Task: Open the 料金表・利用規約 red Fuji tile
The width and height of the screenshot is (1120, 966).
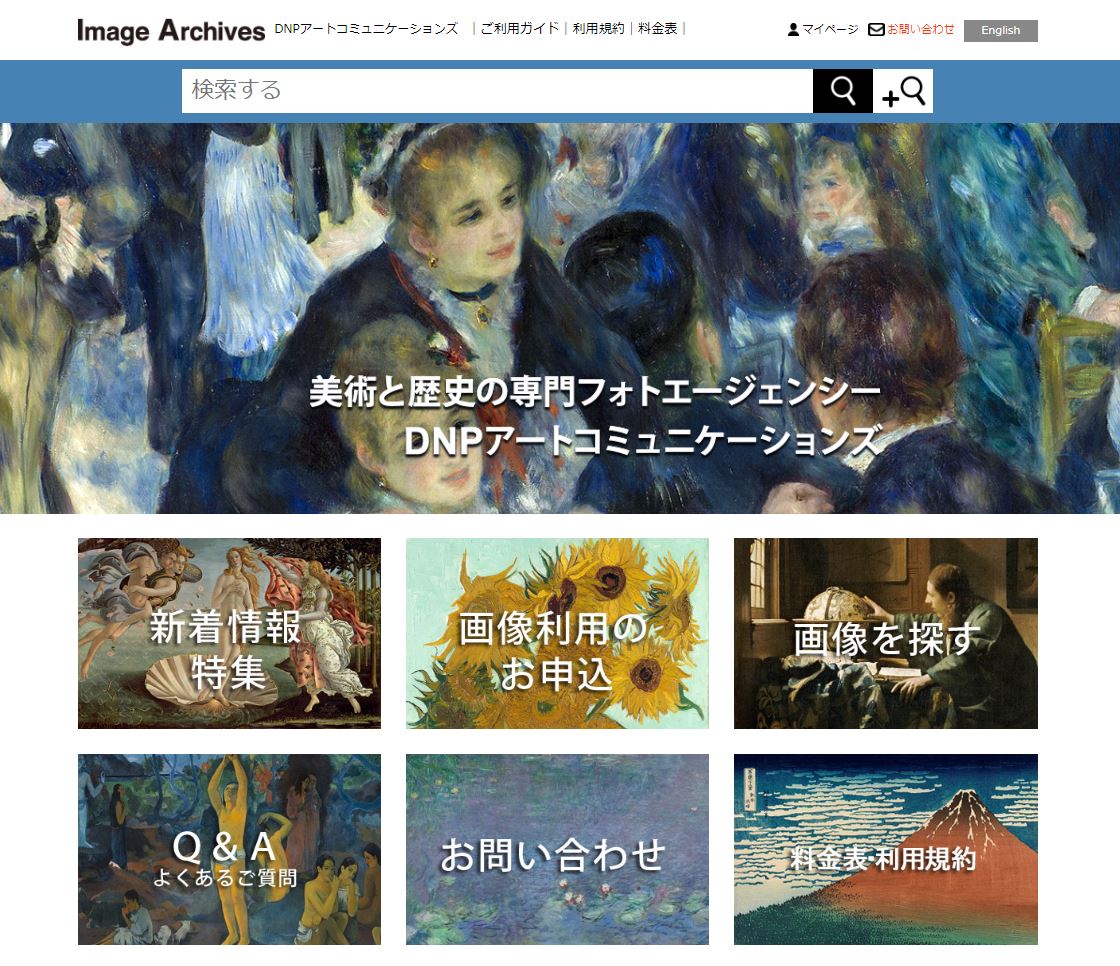Action: point(886,849)
